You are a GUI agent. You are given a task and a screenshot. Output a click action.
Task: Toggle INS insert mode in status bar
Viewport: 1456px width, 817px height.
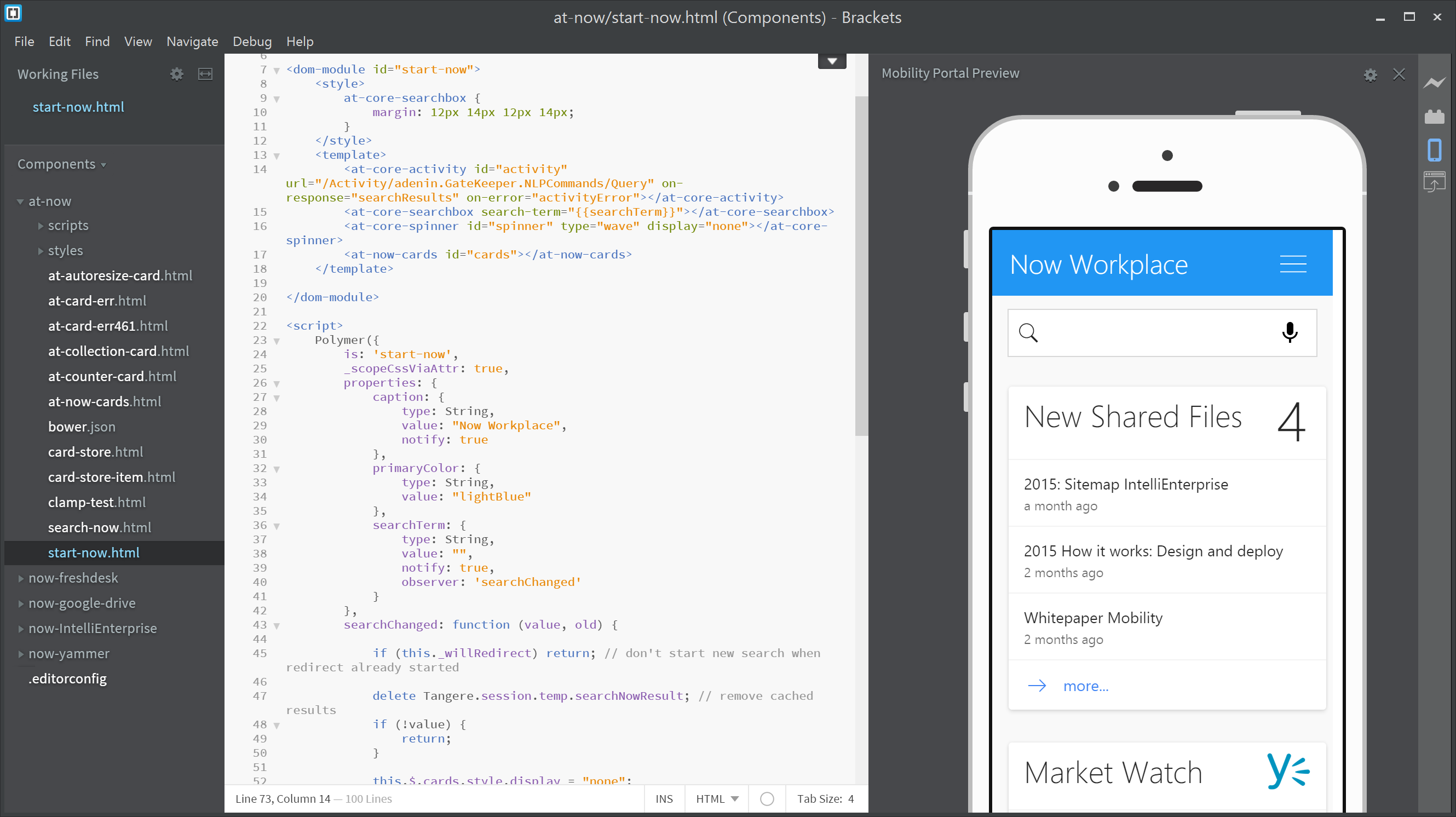pos(664,798)
